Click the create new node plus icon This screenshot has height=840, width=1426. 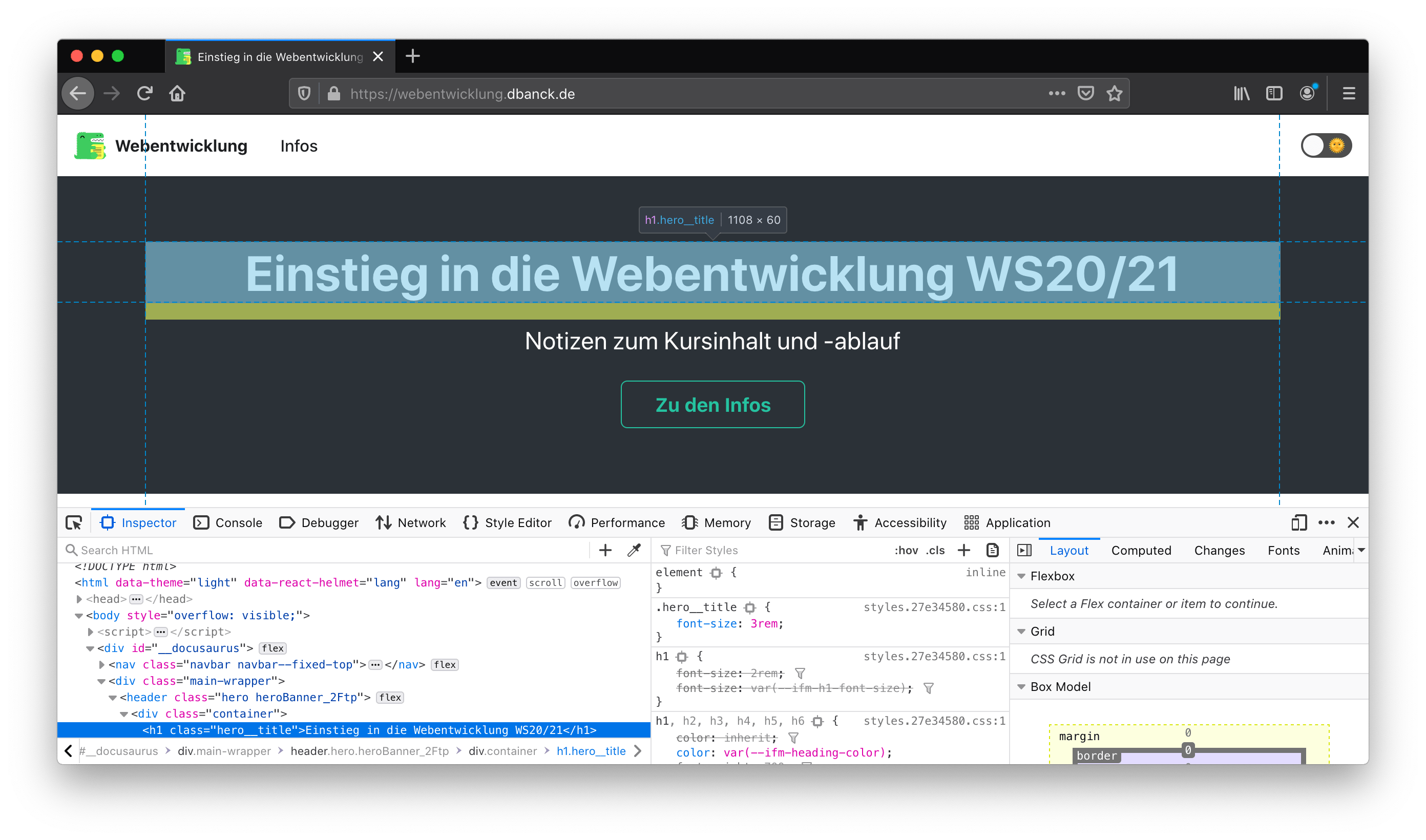pyautogui.click(x=605, y=550)
